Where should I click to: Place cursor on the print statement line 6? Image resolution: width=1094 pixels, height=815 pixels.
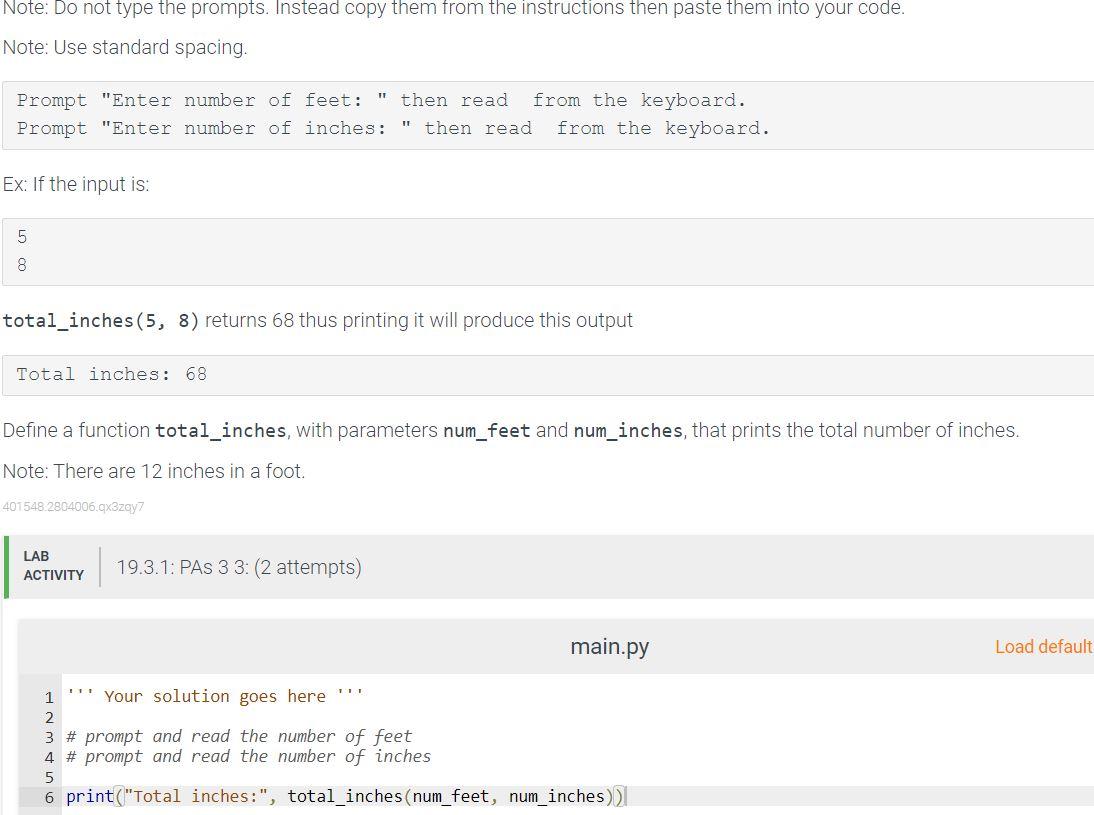pyautogui.click(x=345, y=796)
